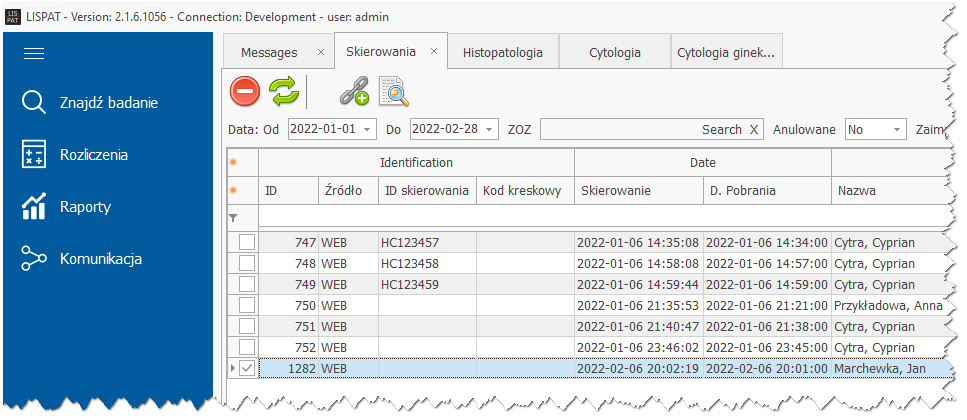The width and height of the screenshot is (967, 420).
Task: Click the ZOZ search input field
Action: [615, 130]
